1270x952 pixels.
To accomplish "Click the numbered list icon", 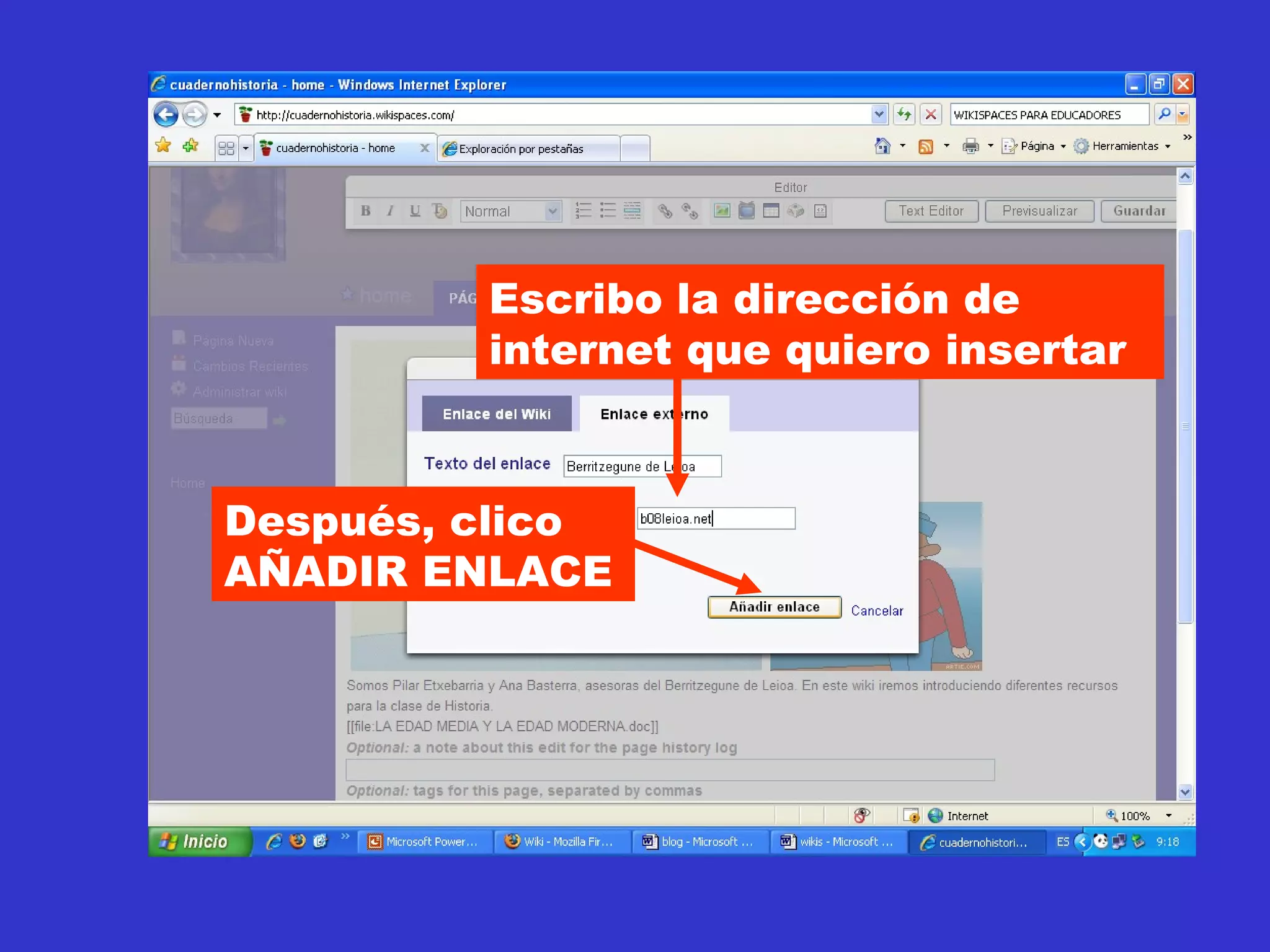I will pos(583,211).
